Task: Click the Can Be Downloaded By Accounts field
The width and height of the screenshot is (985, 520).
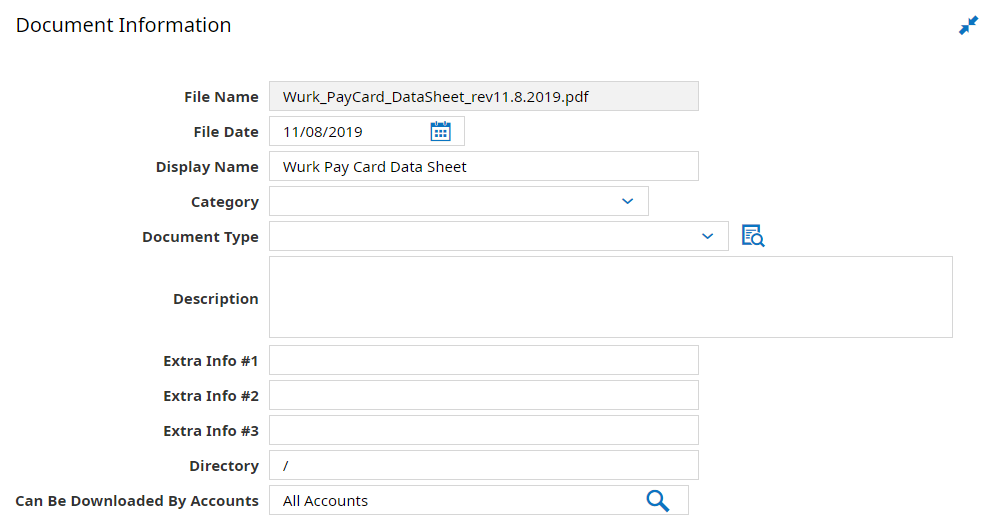Action: point(479,501)
